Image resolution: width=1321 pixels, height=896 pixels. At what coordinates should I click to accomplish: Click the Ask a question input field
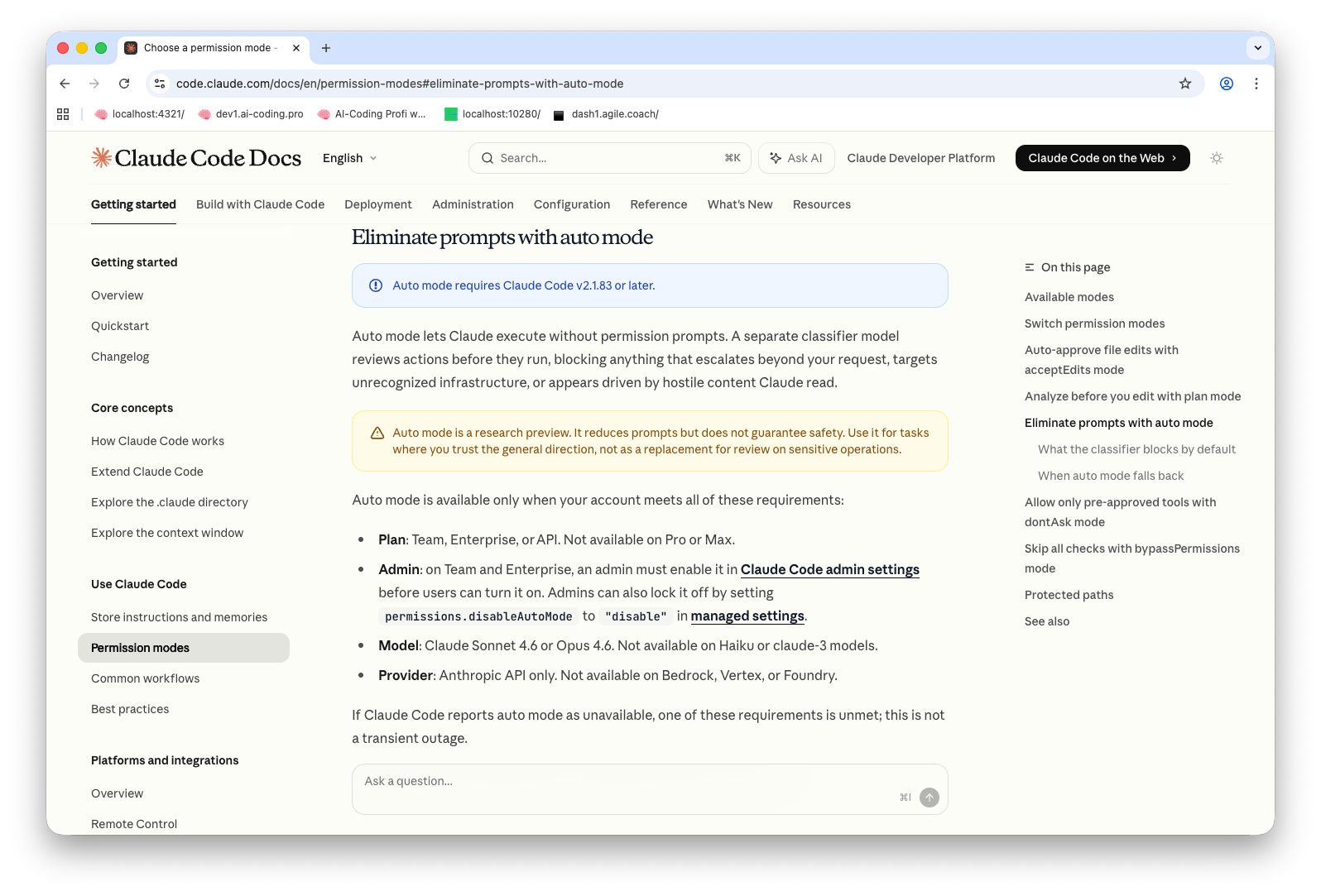click(x=629, y=782)
